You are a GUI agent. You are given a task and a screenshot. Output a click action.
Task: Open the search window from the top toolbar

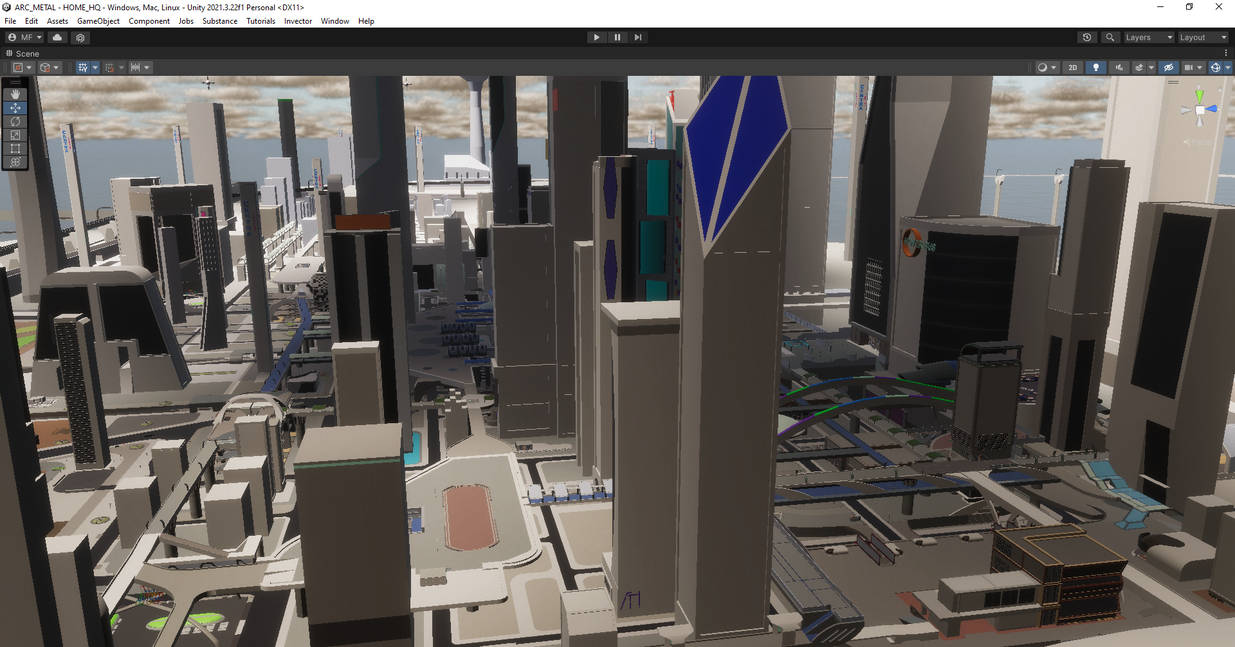click(x=1109, y=37)
